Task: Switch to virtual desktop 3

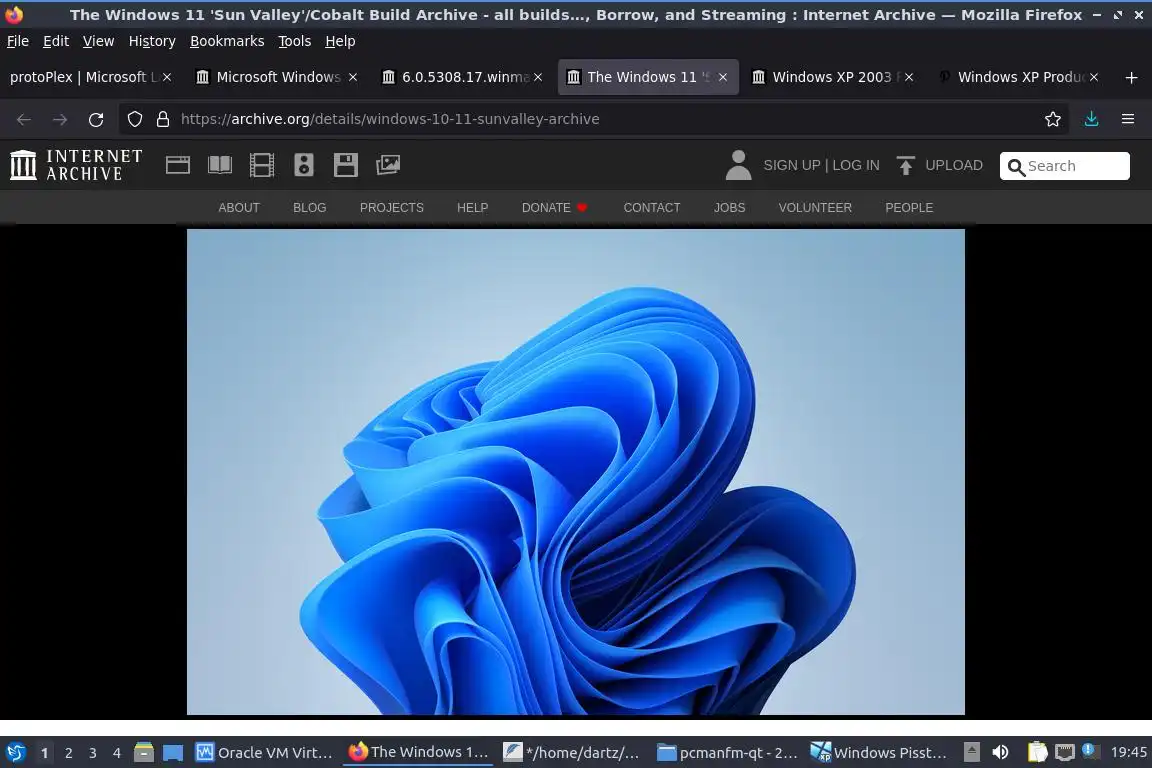Action: pyautogui.click(x=93, y=753)
